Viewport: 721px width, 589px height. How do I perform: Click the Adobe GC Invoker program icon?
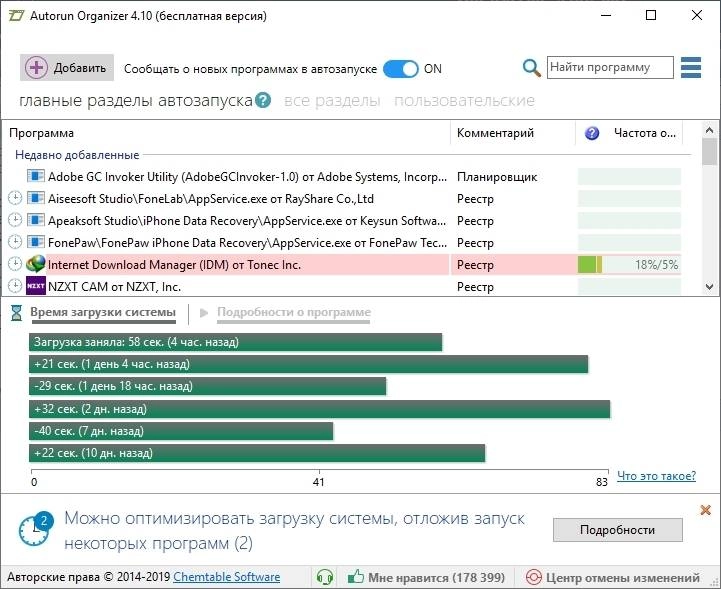click(35, 176)
